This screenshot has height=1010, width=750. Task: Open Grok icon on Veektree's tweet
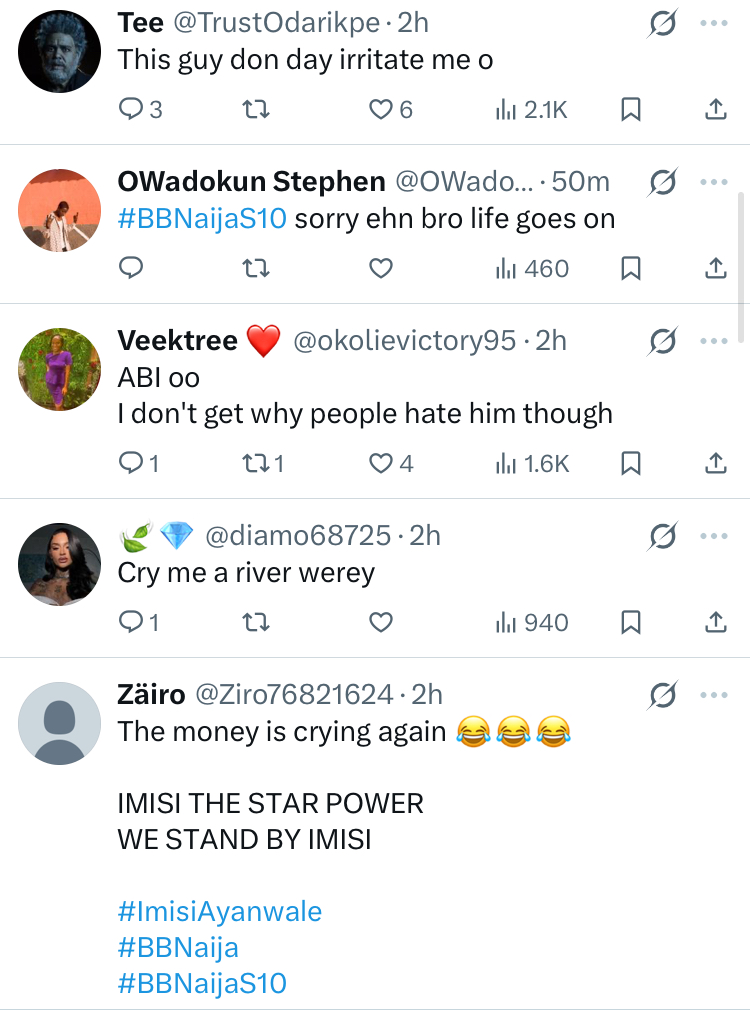coord(662,342)
